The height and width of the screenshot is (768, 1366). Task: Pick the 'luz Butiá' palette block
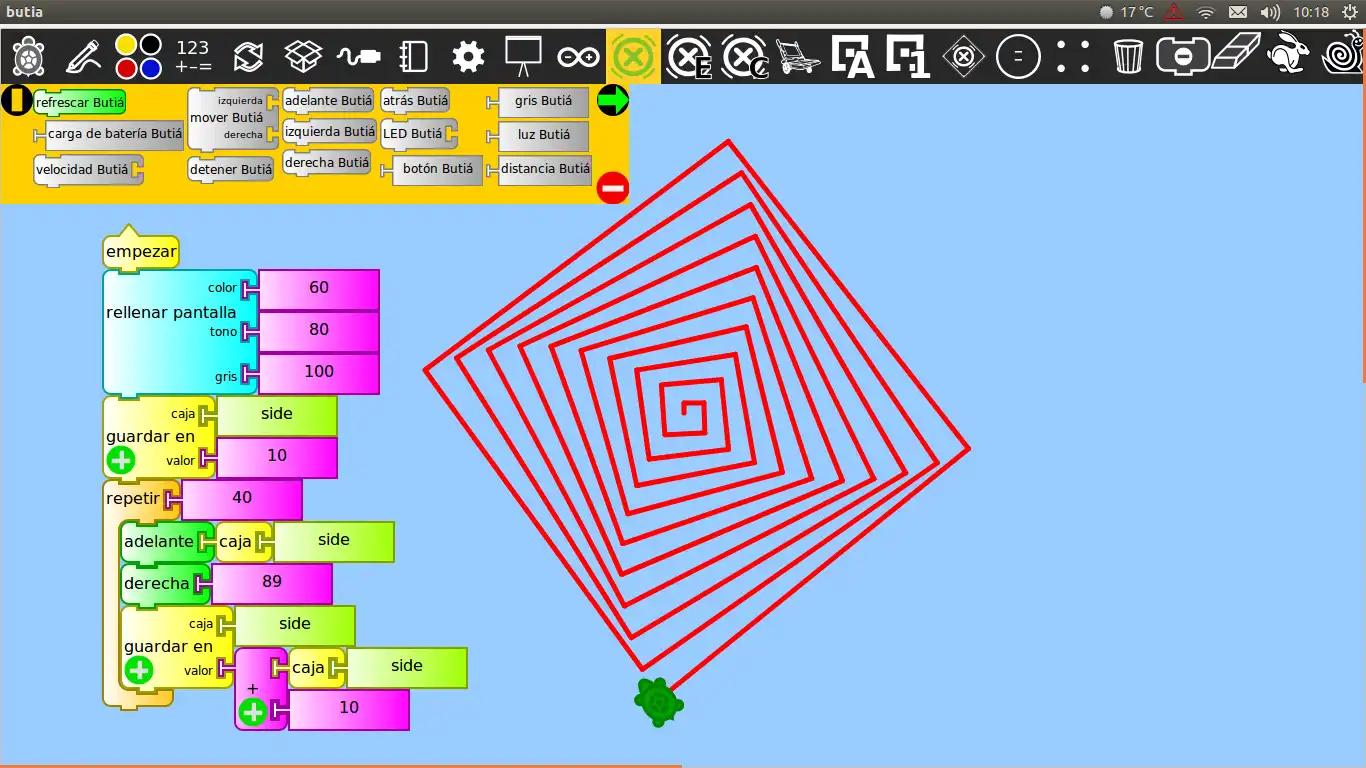click(538, 136)
